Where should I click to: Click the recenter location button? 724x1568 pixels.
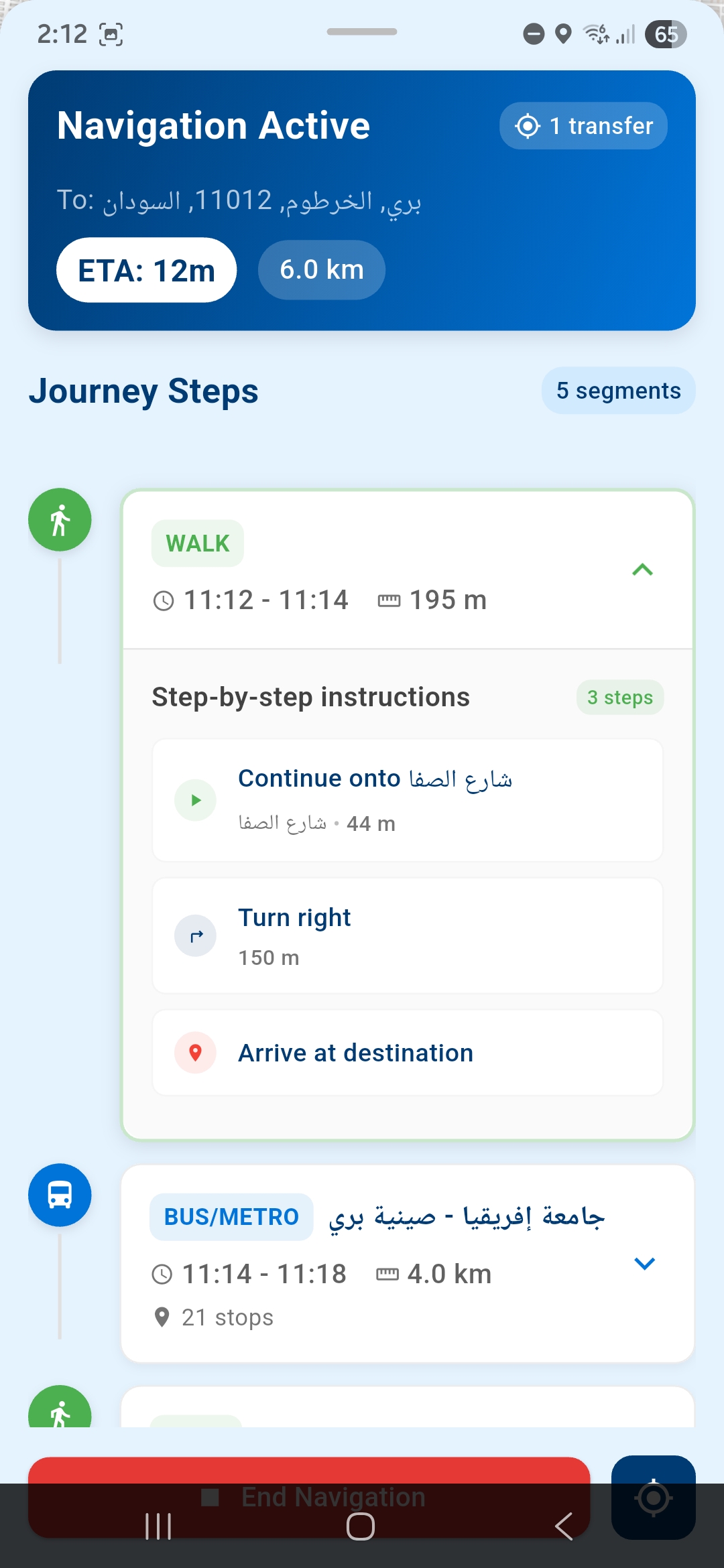point(653,1497)
